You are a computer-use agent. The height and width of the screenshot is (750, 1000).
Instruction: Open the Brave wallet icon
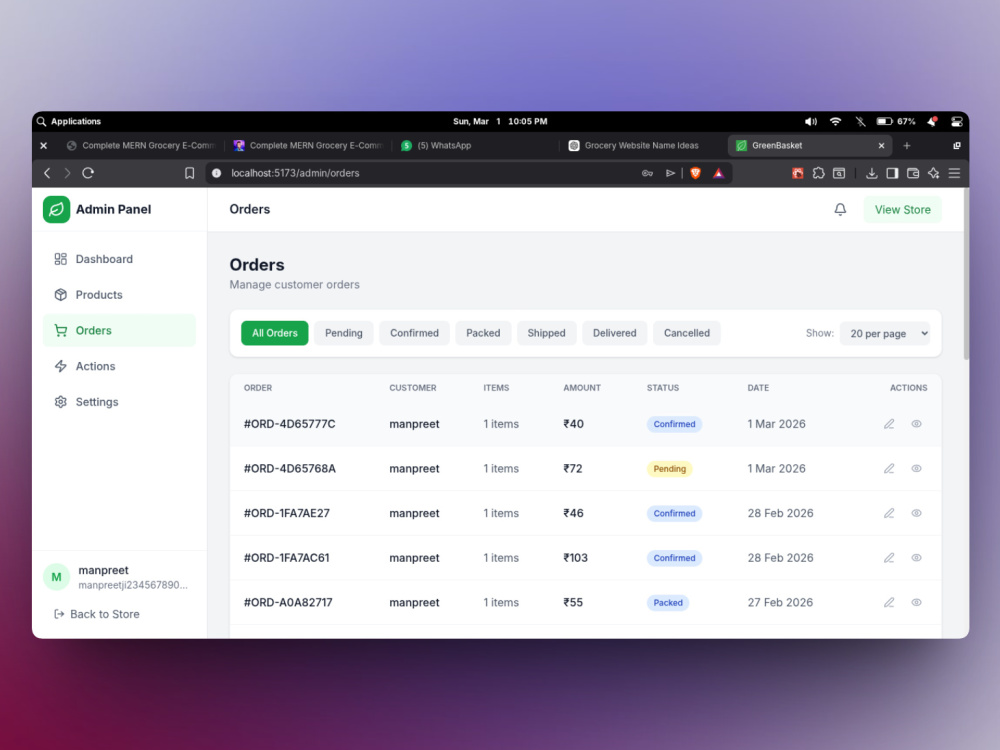click(913, 173)
